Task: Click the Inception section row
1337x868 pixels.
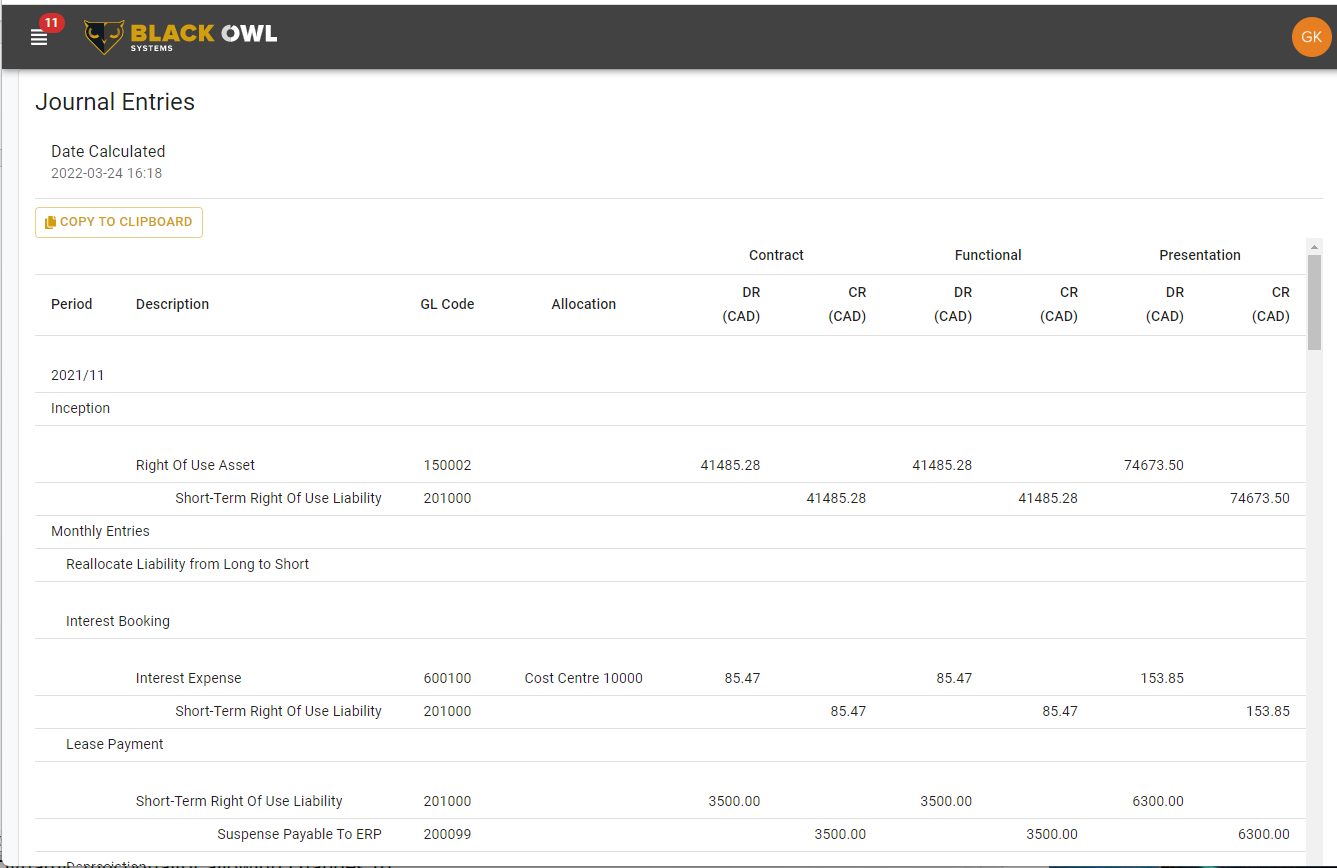Action: [x=81, y=408]
